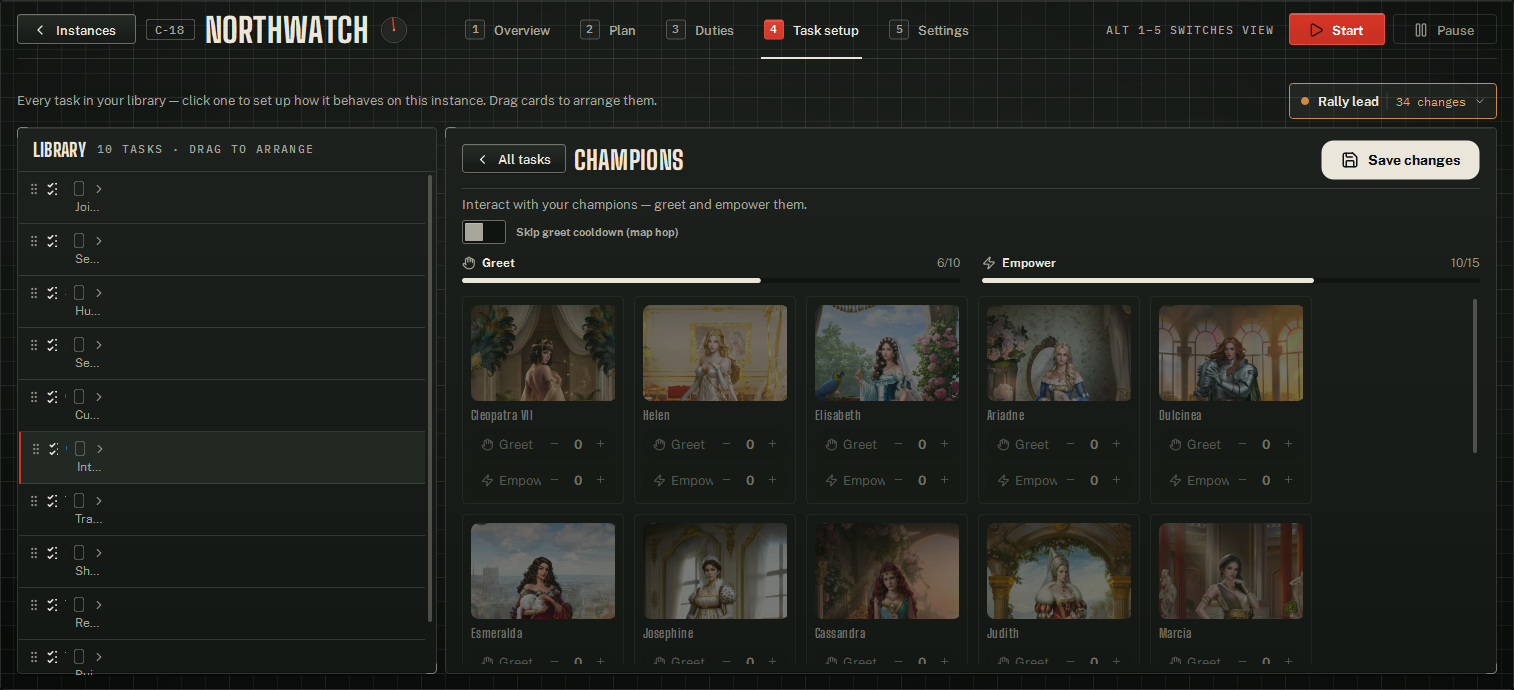Expand the Hu... task with its chevron
The width and height of the screenshot is (1514, 690).
click(99, 293)
